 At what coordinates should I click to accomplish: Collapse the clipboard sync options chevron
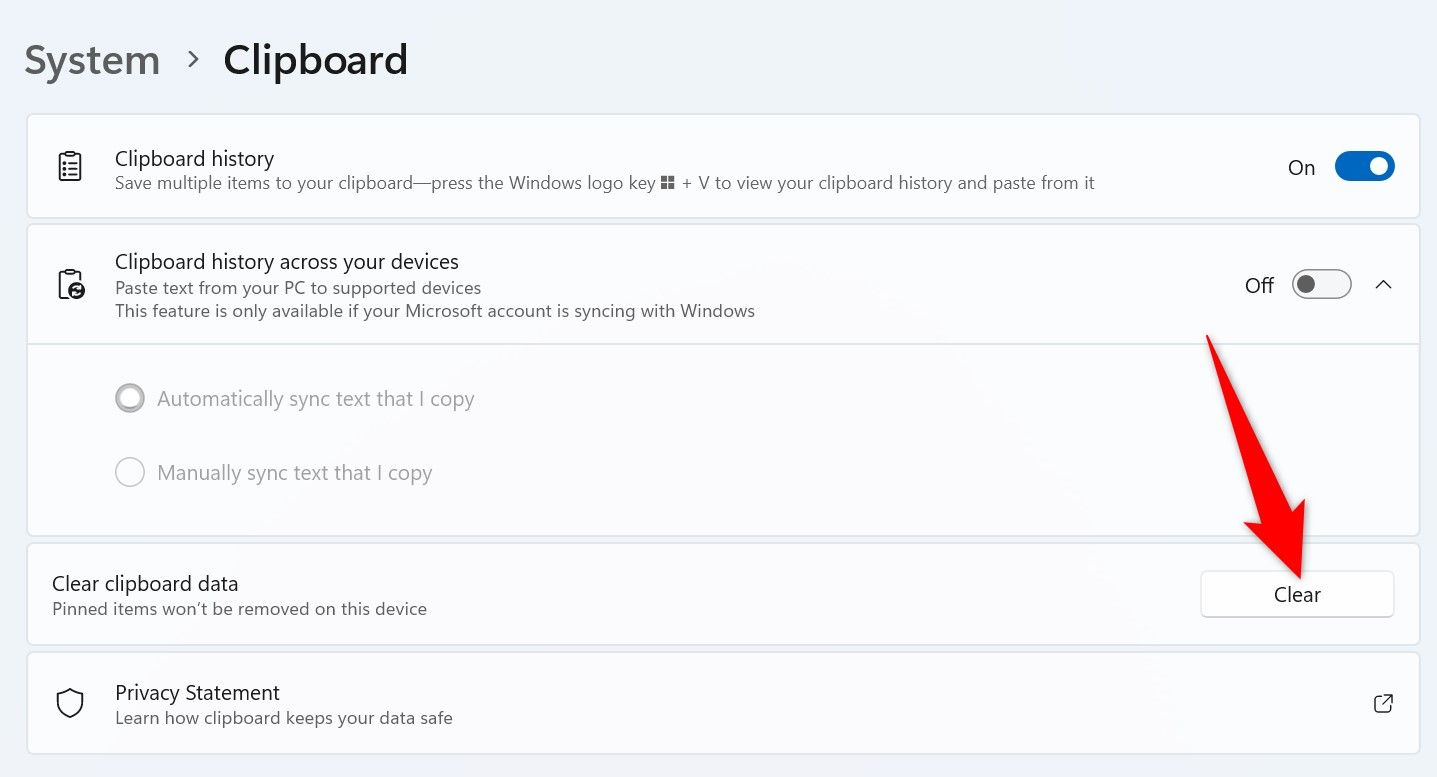(x=1383, y=285)
